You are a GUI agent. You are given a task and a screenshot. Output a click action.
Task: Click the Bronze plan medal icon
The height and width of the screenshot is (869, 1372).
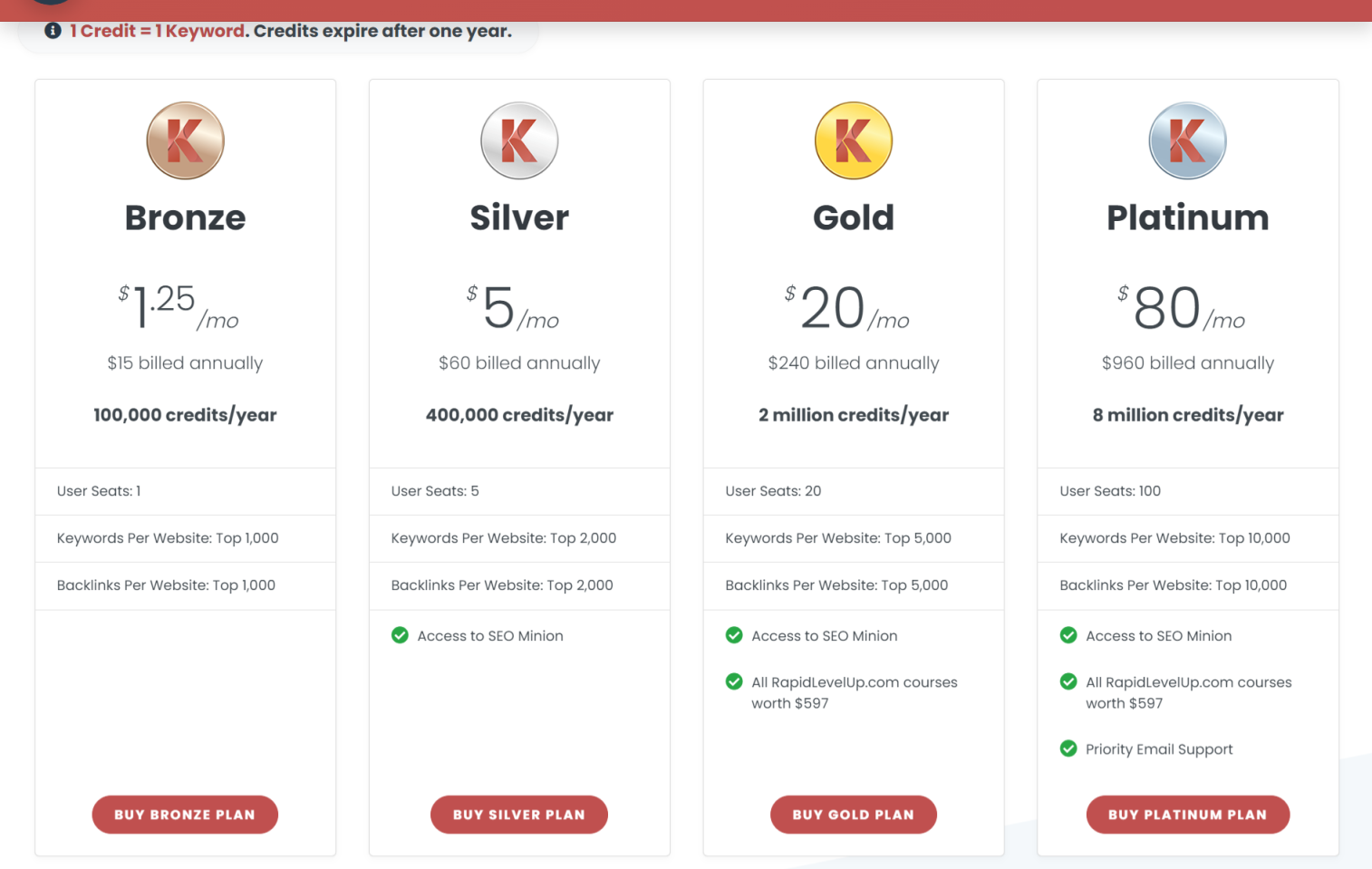point(185,140)
